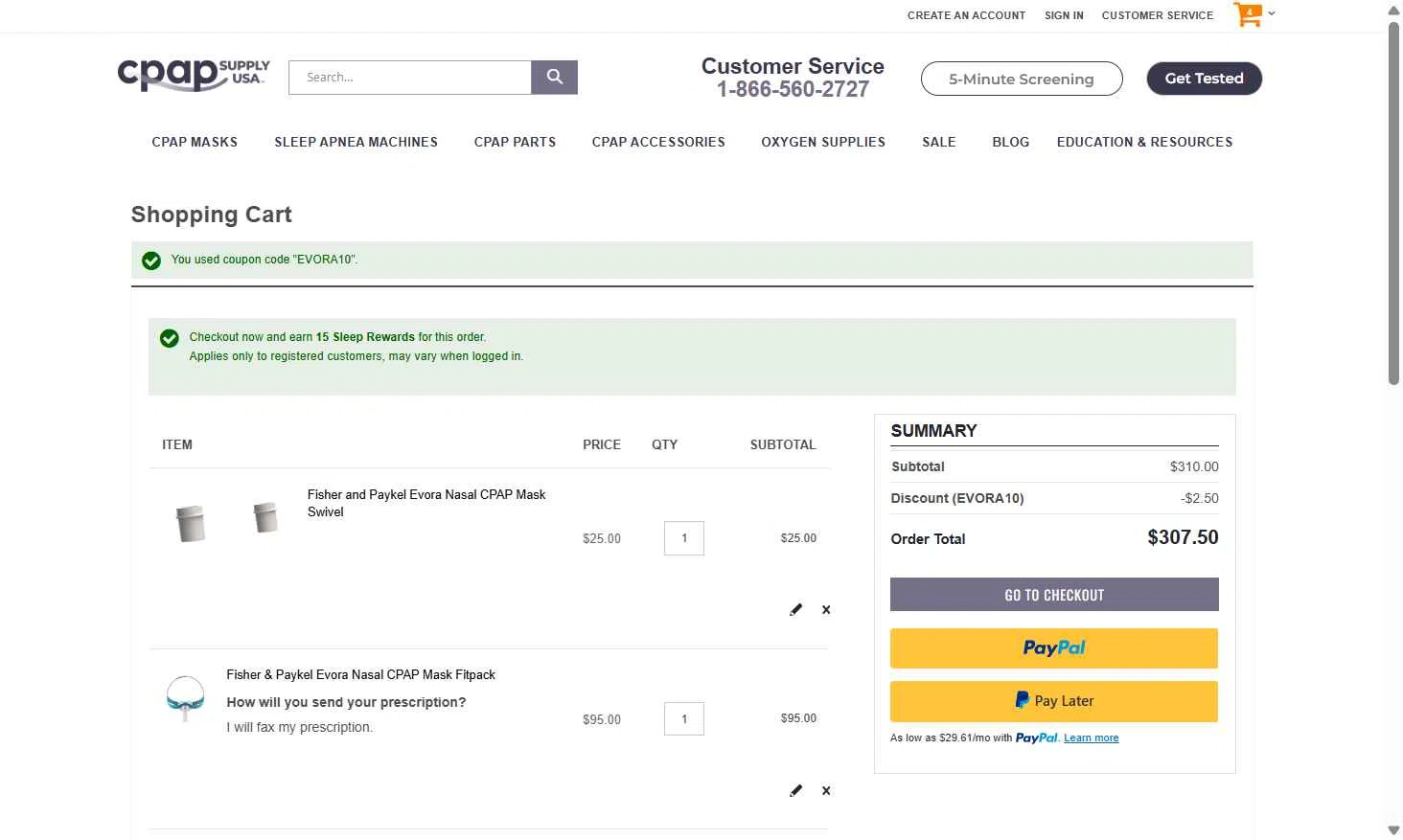
Task: Click scrollbar up arrow
Action: [x=1393, y=10]
